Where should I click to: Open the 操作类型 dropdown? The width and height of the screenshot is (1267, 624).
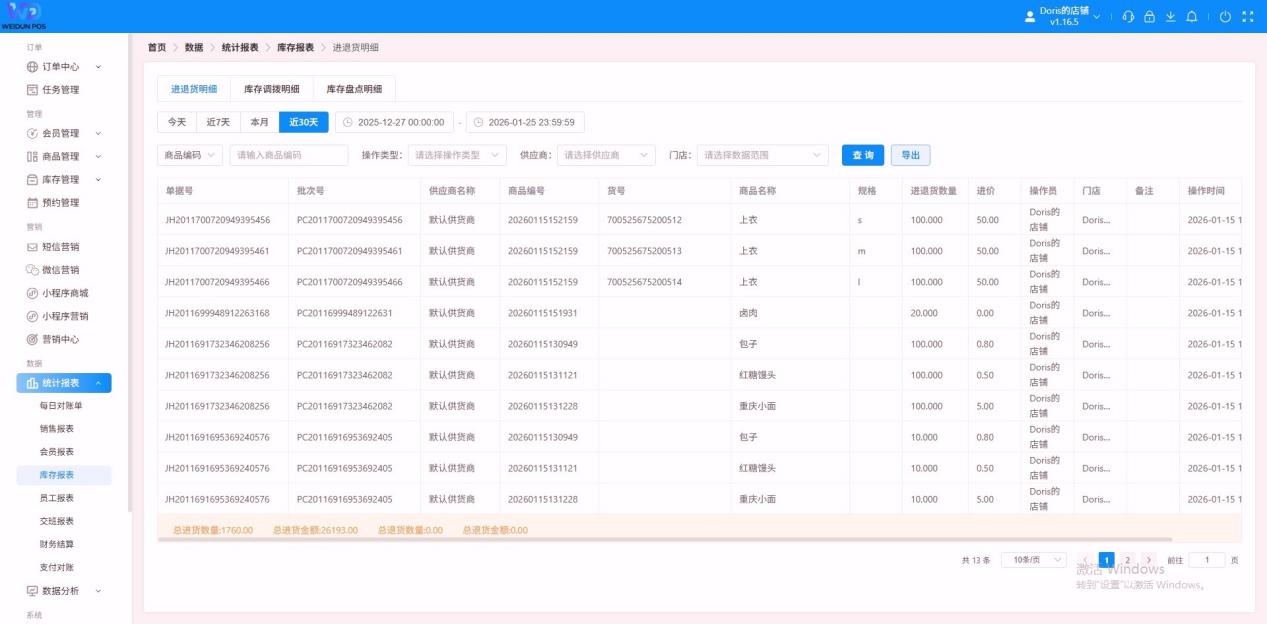tap(457, 155)
